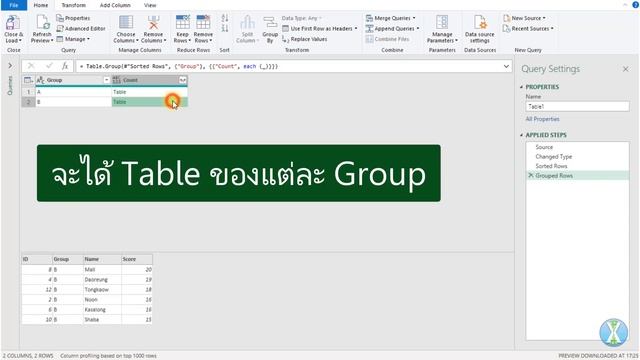Open the Data Type: Any dropdown
640x360 pixels.
click(302, 18)
